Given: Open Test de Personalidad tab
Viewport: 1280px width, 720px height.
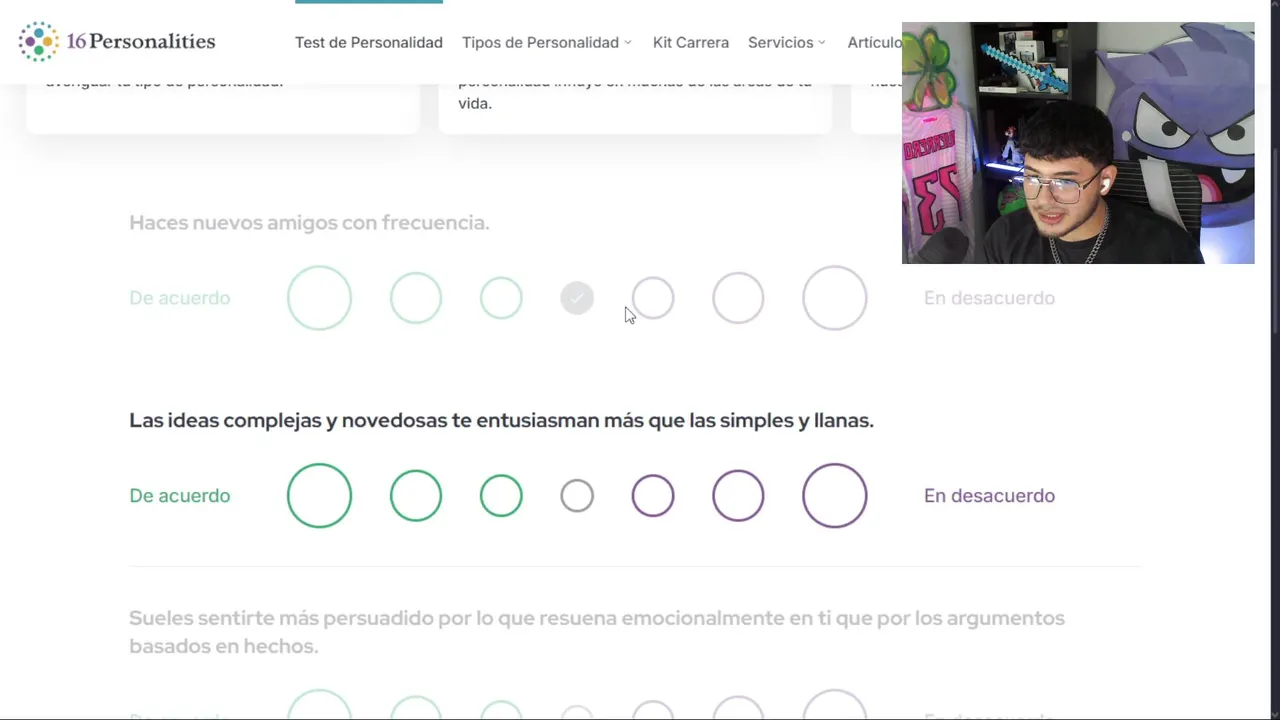Looking at the screenshot, I should coord(368,42).
